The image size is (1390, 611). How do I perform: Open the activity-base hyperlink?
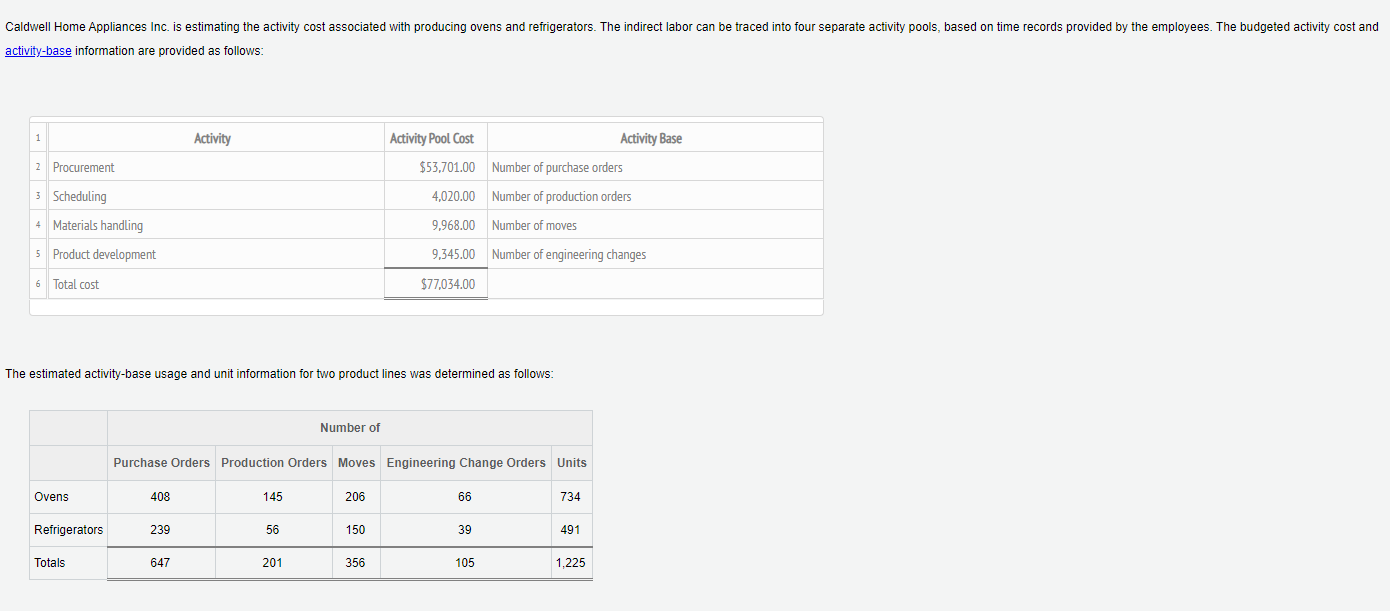(37, 50)
